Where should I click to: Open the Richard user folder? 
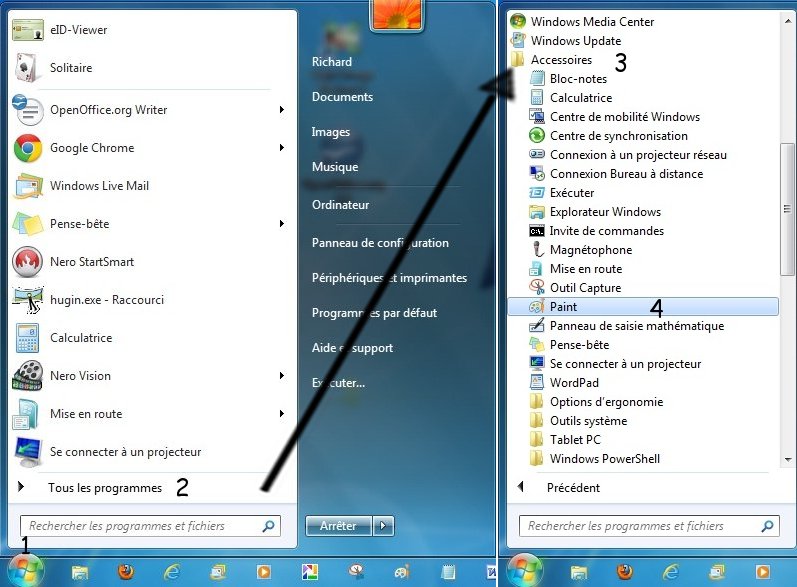point(332,62)
